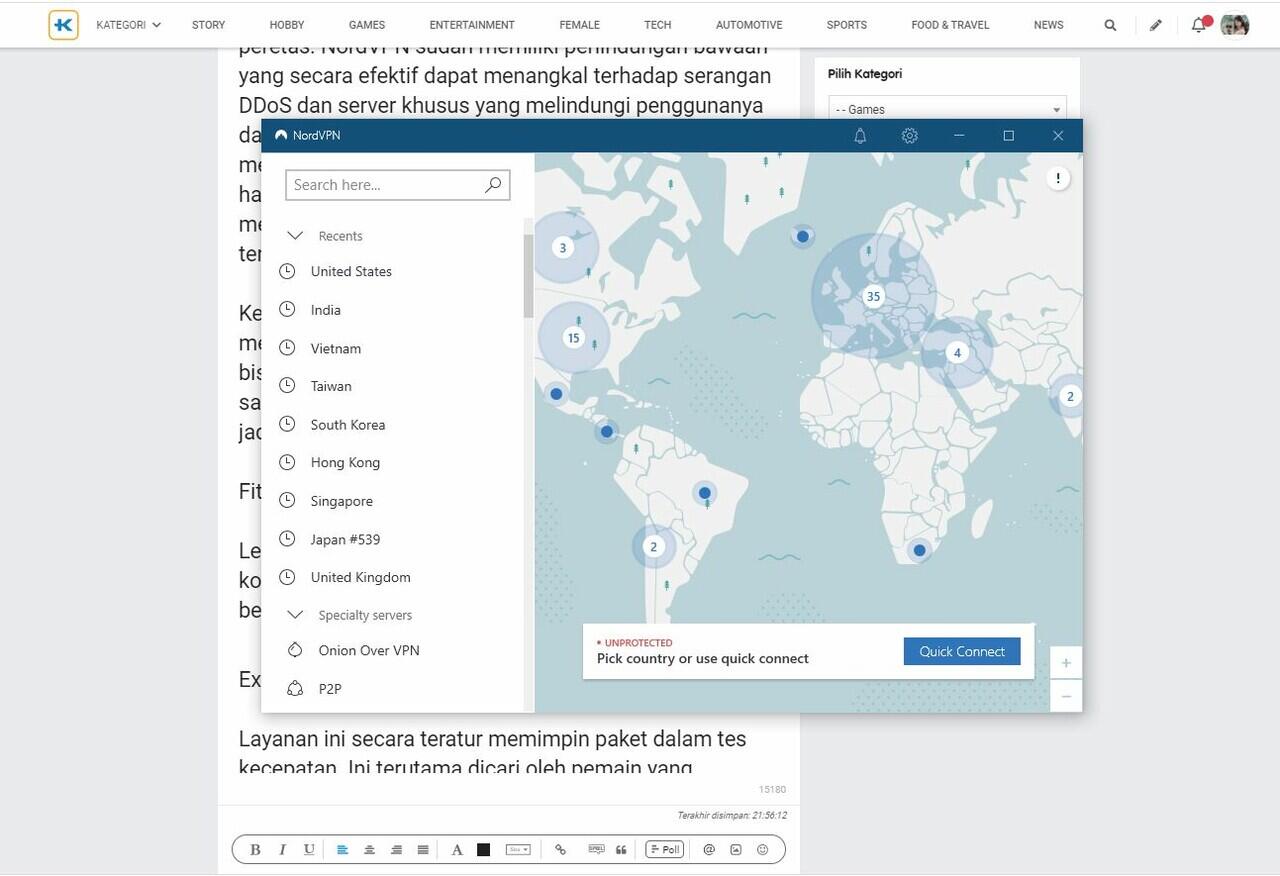Image resolution: width=1280 pixels, height=876 pixels.
Task: Open the user profile avatar
Action: [x=1235, y=25]
